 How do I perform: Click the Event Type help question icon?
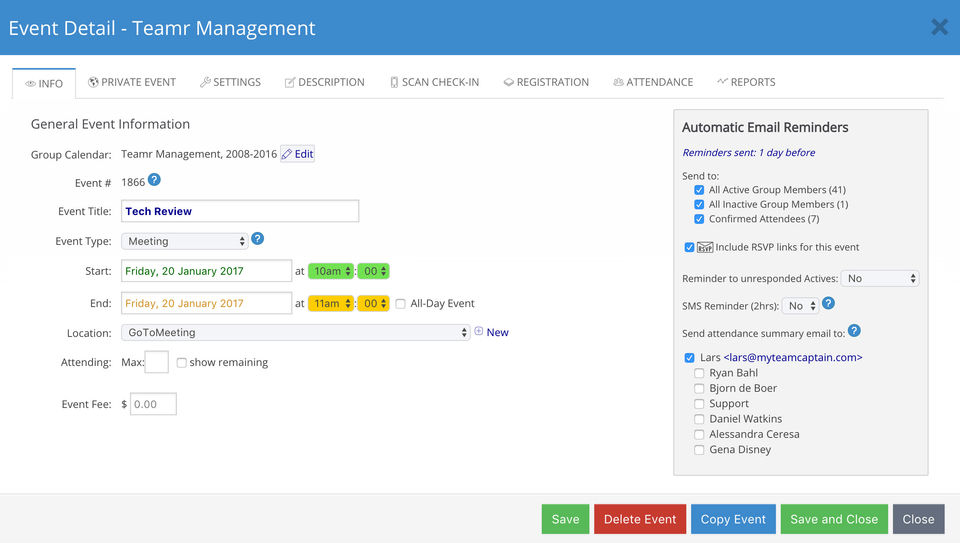pos(258,239)
